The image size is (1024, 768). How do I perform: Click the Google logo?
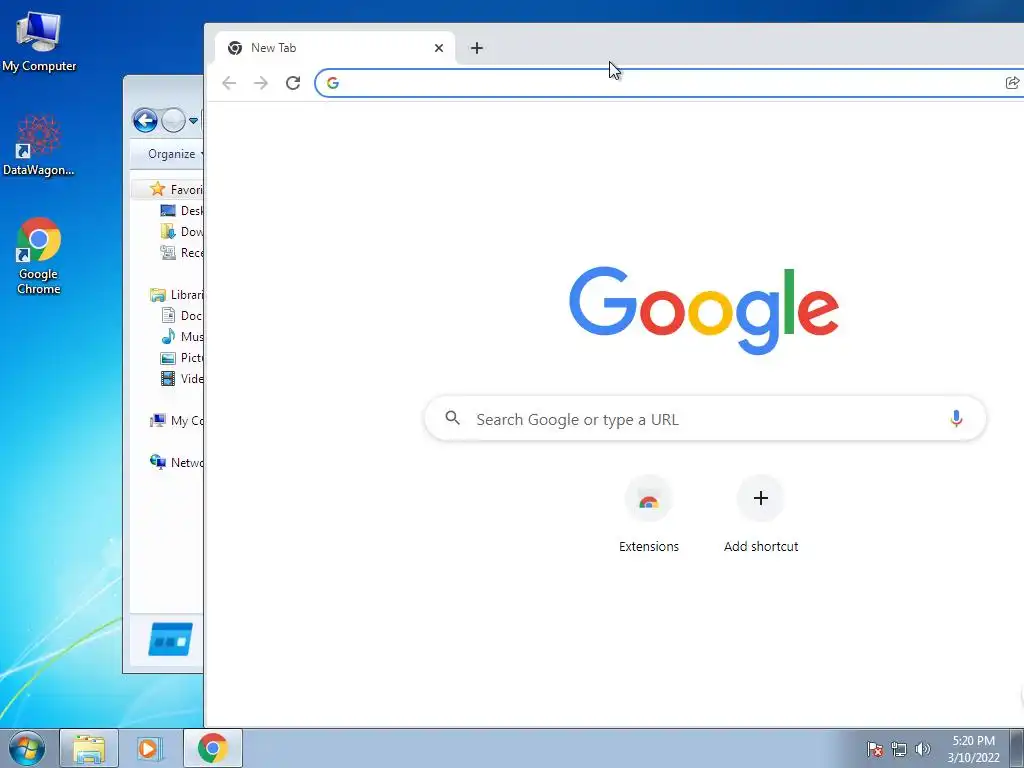(703, 310)
